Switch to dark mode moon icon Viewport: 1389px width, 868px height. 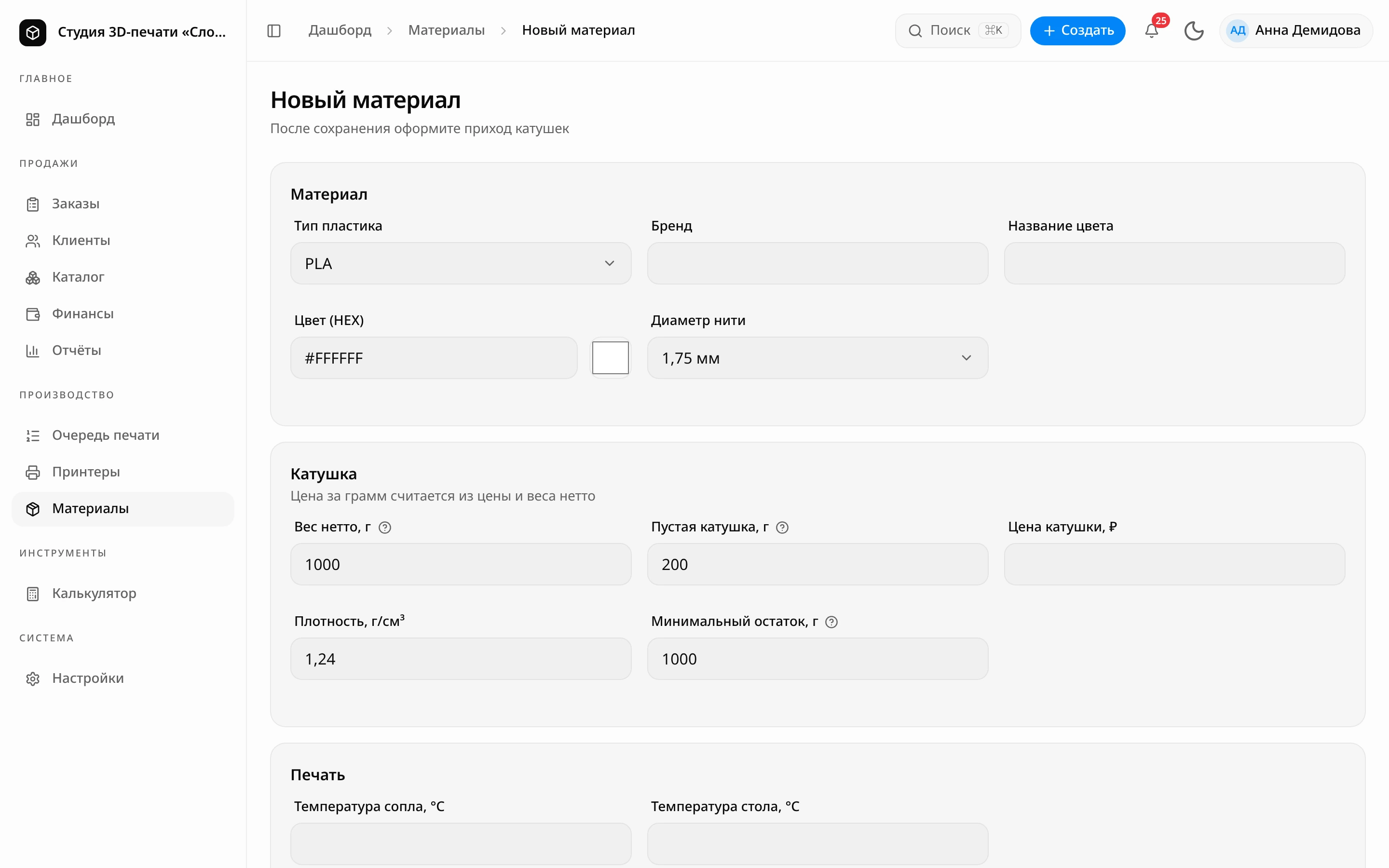[1194, 30]
